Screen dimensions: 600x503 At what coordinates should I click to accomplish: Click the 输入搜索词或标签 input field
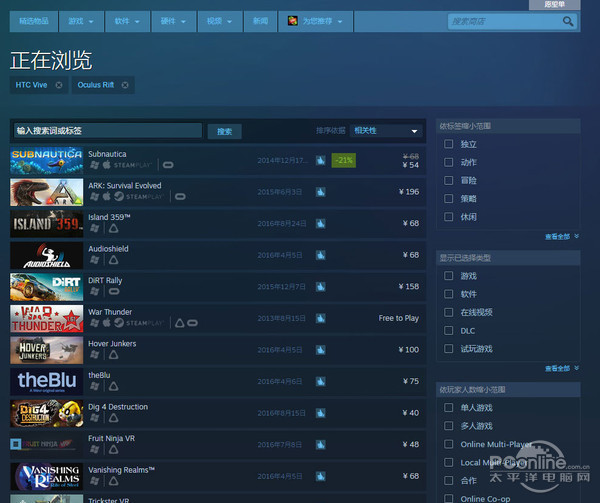108,131
